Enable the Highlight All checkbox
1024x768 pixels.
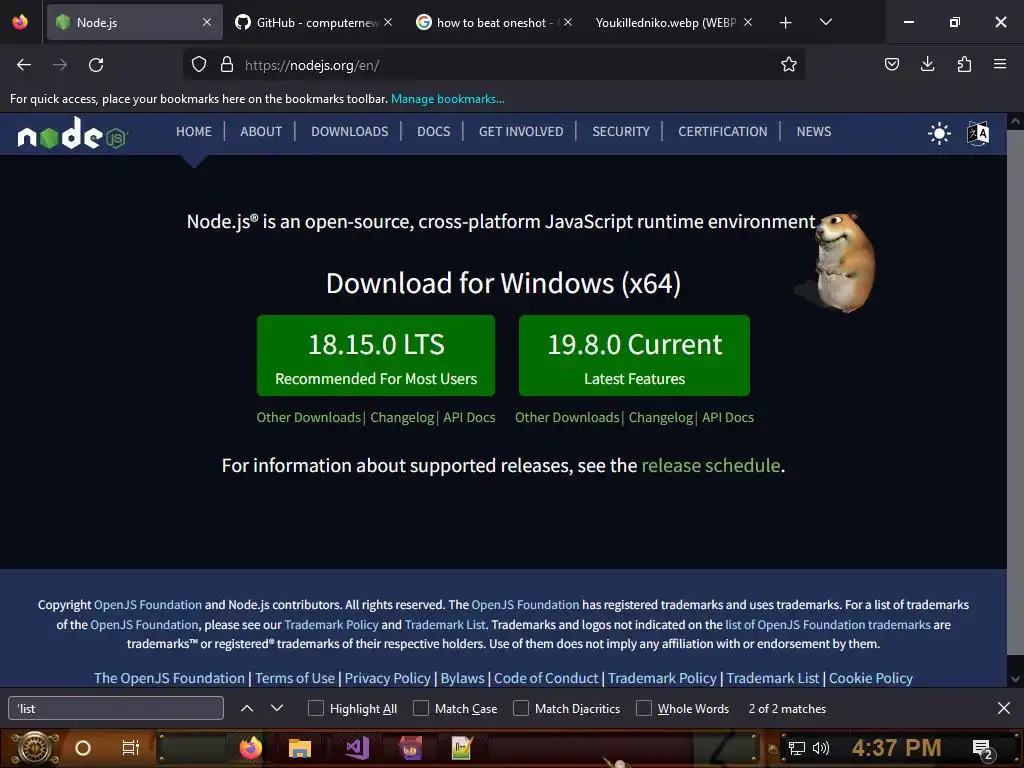coord(315,708)
